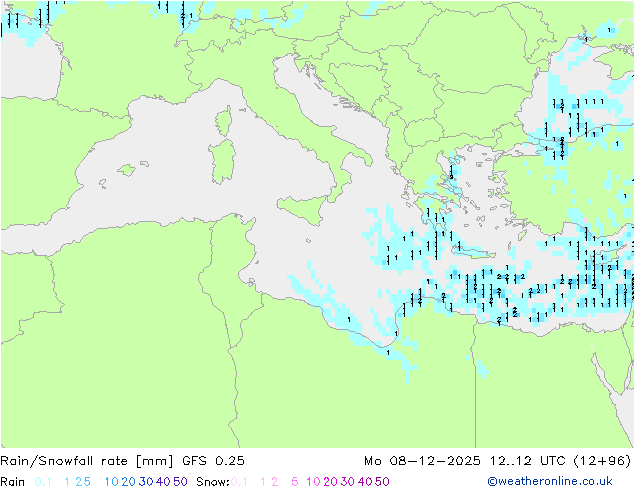Click the '(12+96)' forecast offset text
The height and width of the screenshot is (490, 634).
click(602, 461)
